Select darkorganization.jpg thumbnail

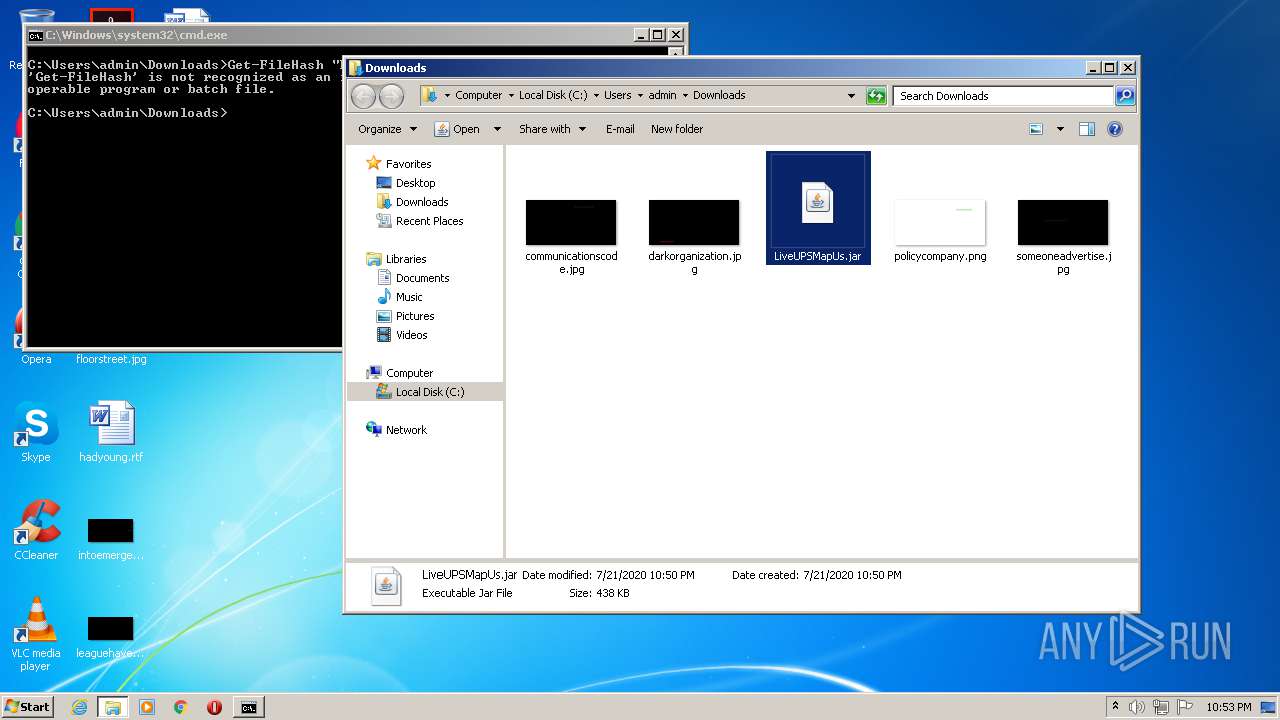tap(694, 222)
